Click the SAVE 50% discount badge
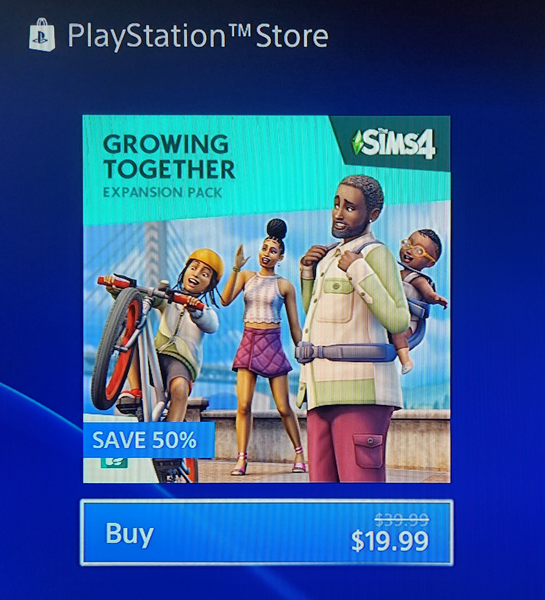This screenshot has width=545, height=600. coord(148,440)
